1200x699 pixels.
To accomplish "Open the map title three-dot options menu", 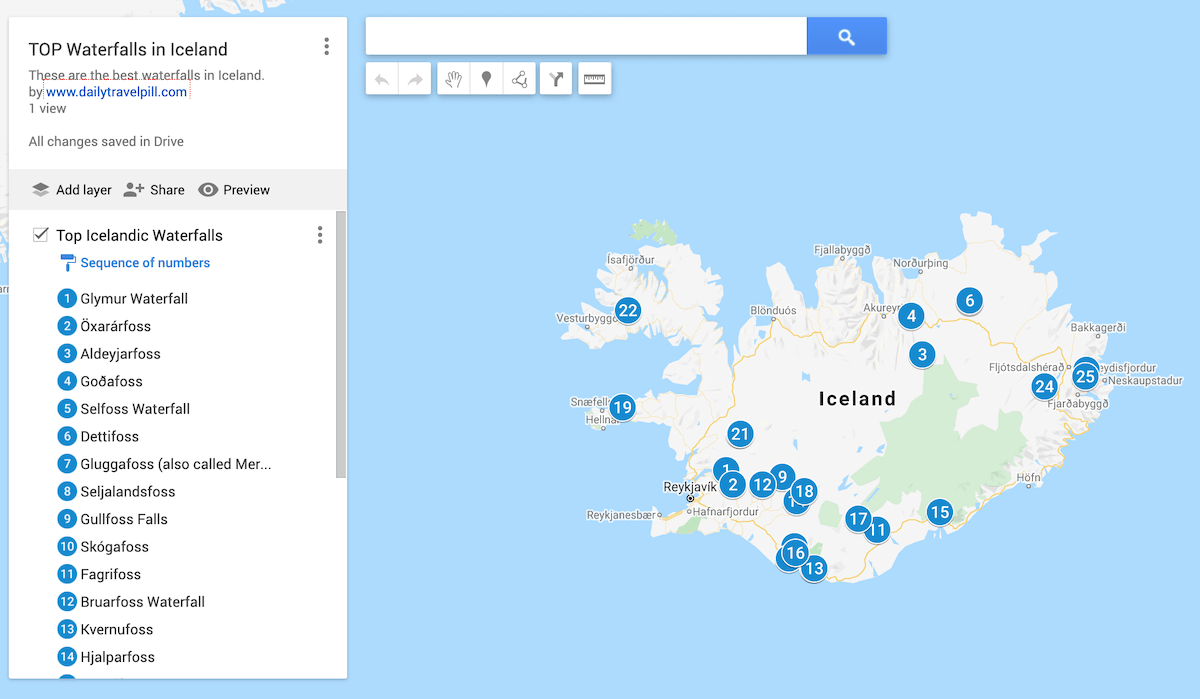I will pos(326,47).
